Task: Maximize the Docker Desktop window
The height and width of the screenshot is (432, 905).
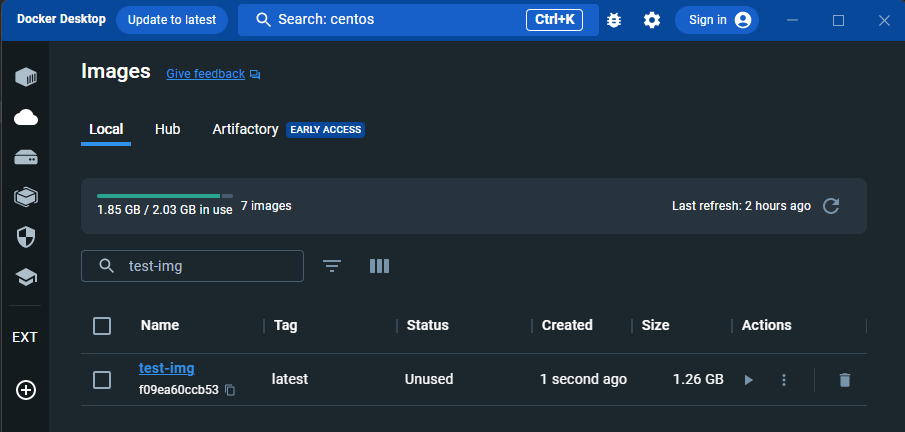Action: [x=838, y=20]
